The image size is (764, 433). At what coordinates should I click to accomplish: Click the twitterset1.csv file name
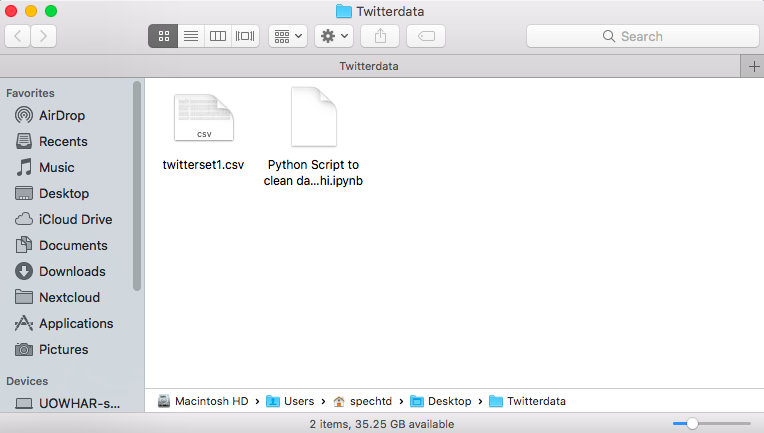[x=203, y=165]
